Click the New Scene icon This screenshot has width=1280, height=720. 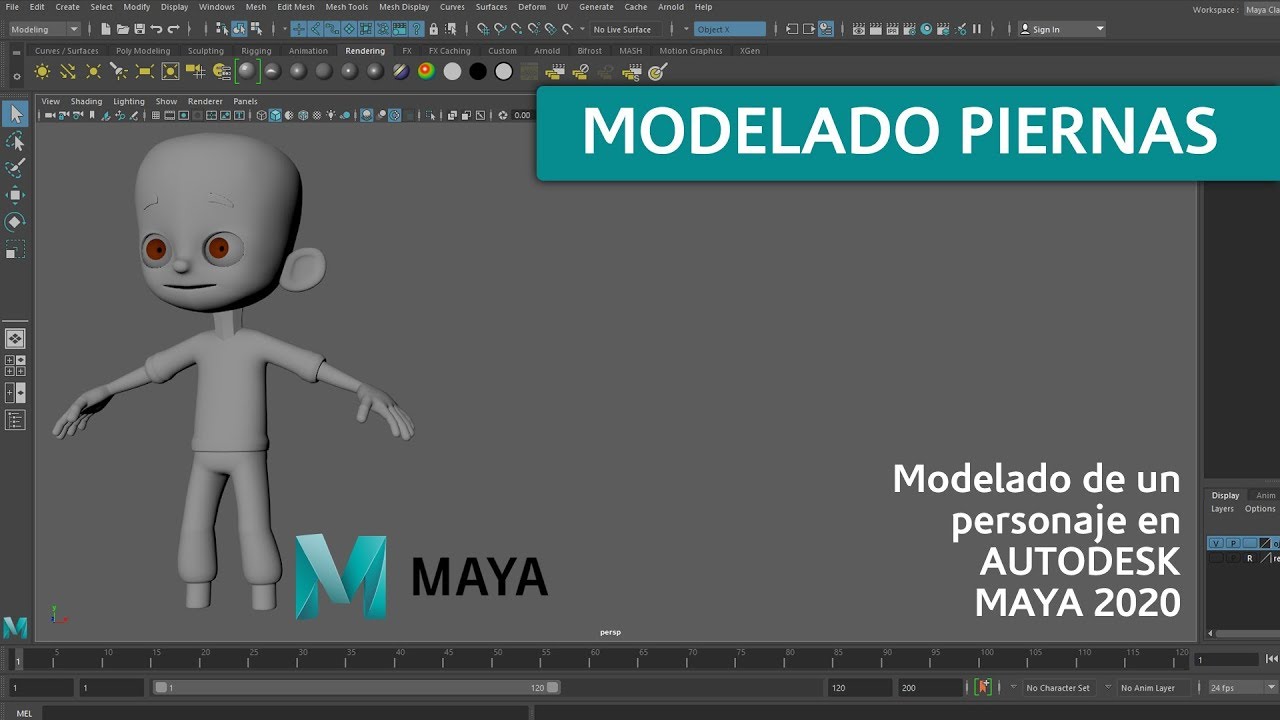(x=106, y=29)
